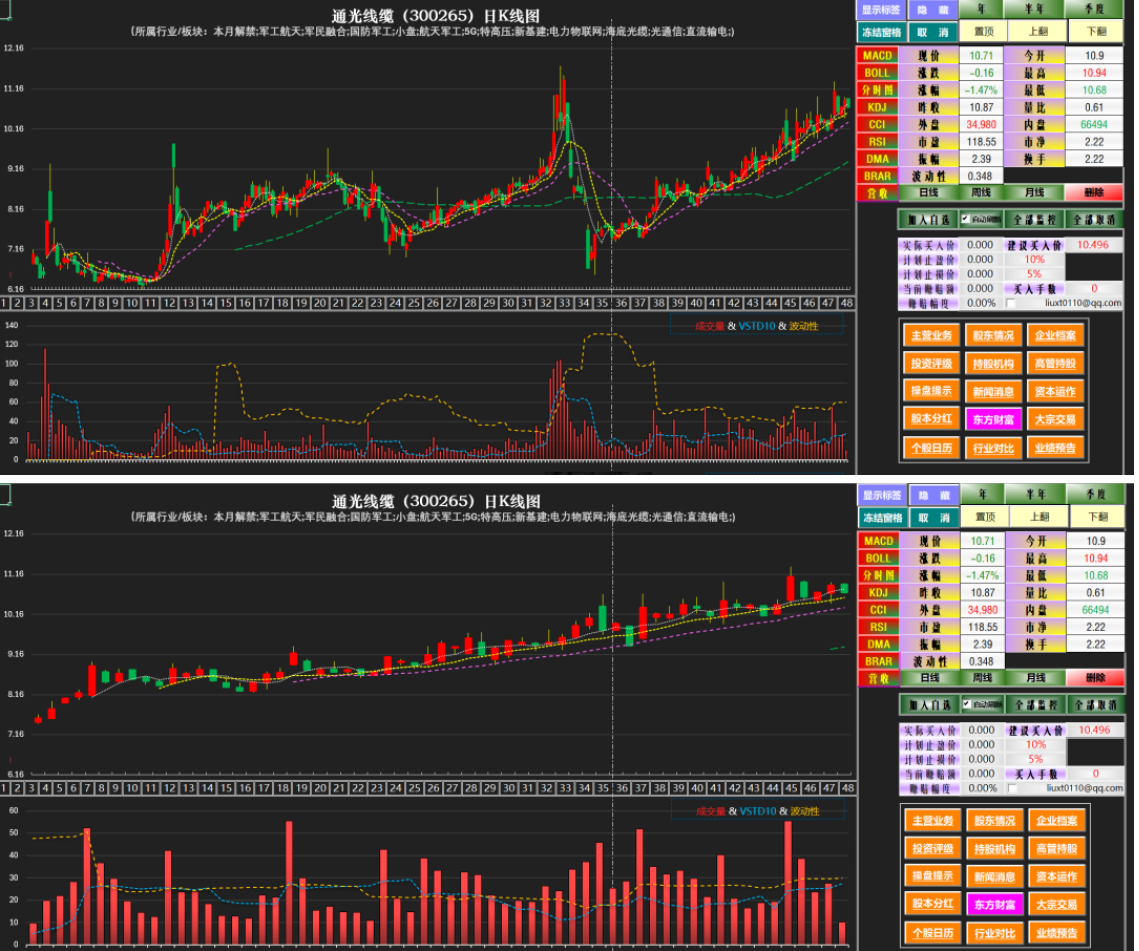Viewport: 1139px width, 951px height.
Task: Click the 建议买入价 value 10.496 in upper panel
Action: 1093,245
